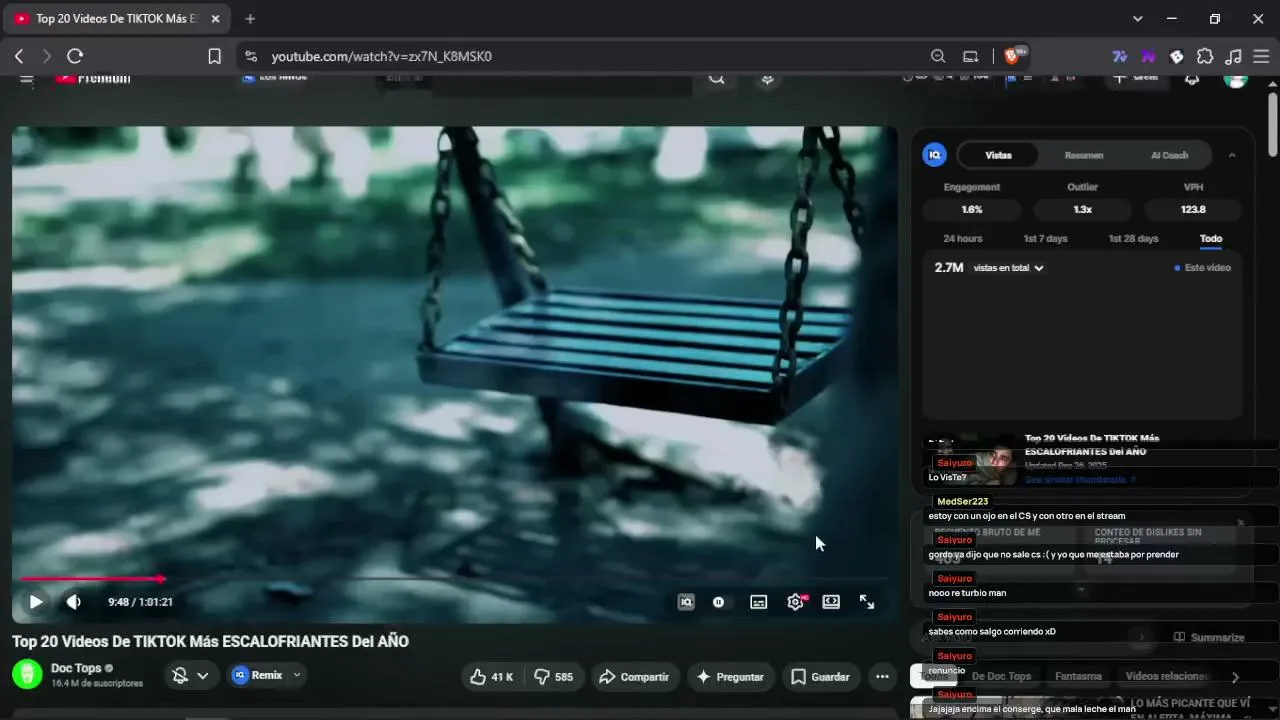The image size is (1280, 720).
Task: Toggle autoplay switch in the player
Action: 718,602
